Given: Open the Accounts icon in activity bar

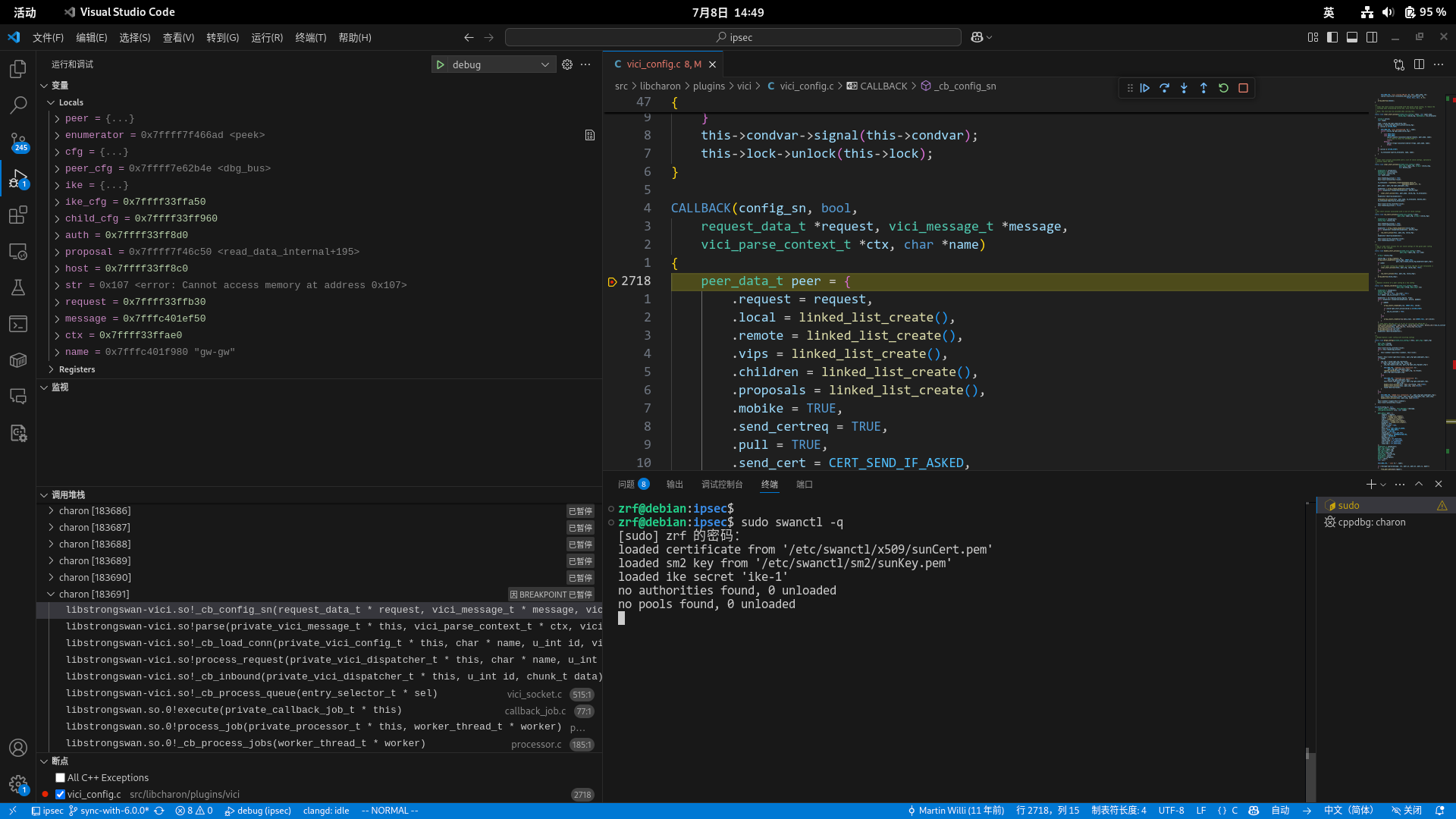Looking at the screenshot, I should 18,748.
